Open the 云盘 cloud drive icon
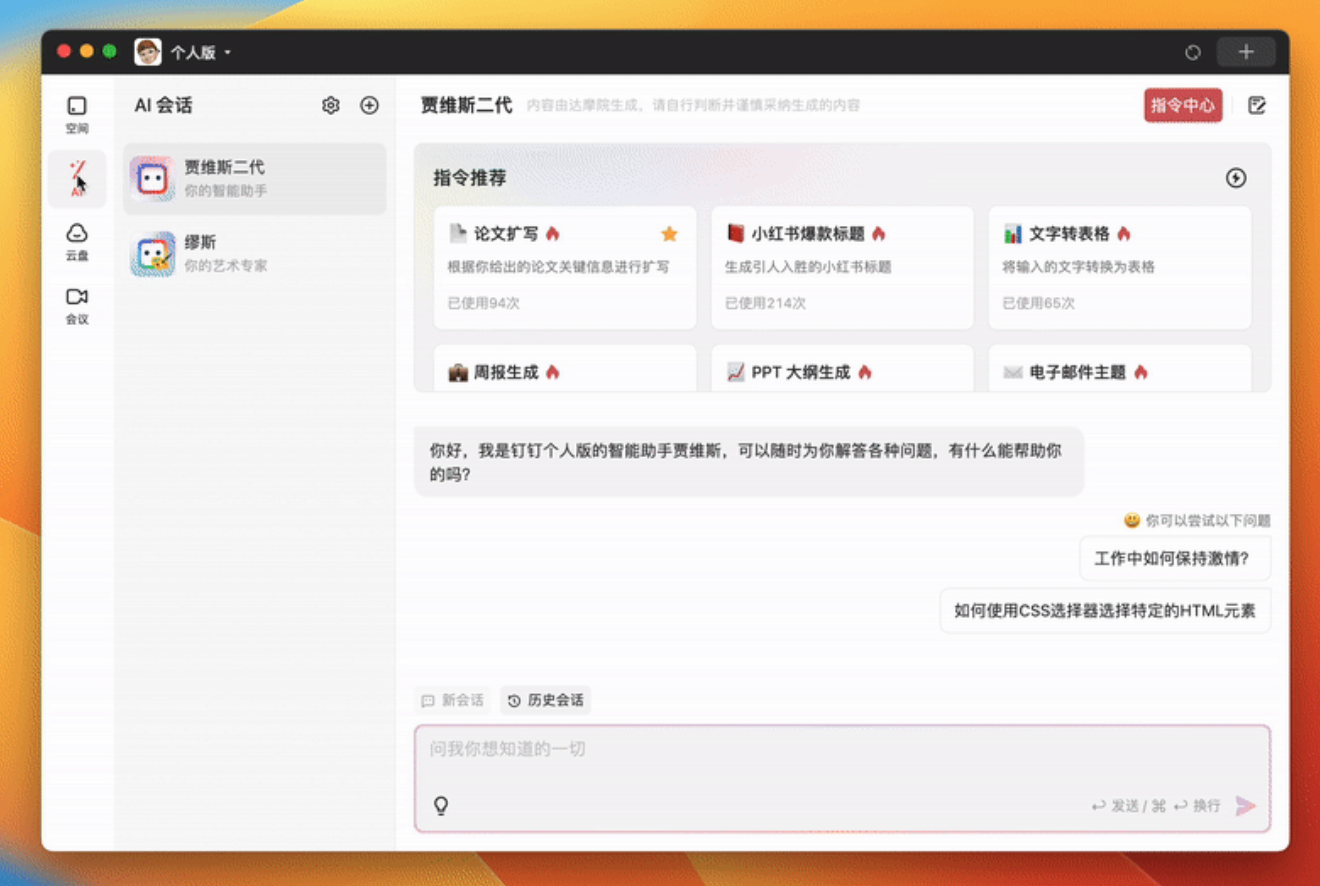Screen dimensions: 1320x886 point(77,241)
